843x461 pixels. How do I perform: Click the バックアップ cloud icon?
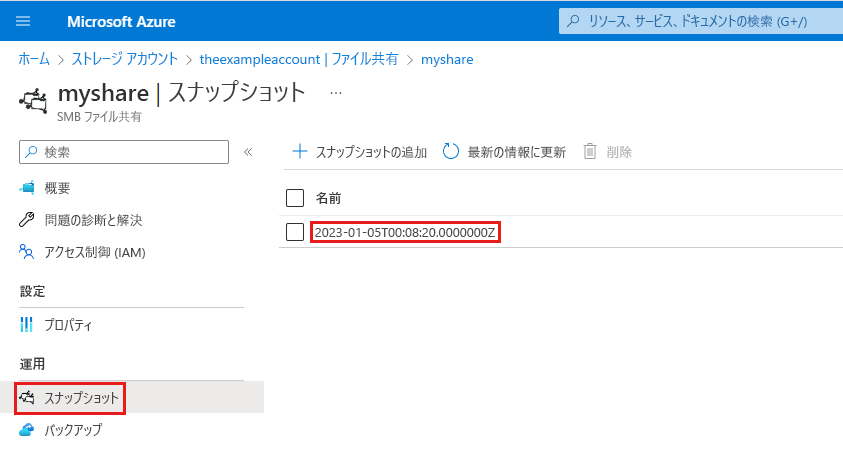click(27, 429)
